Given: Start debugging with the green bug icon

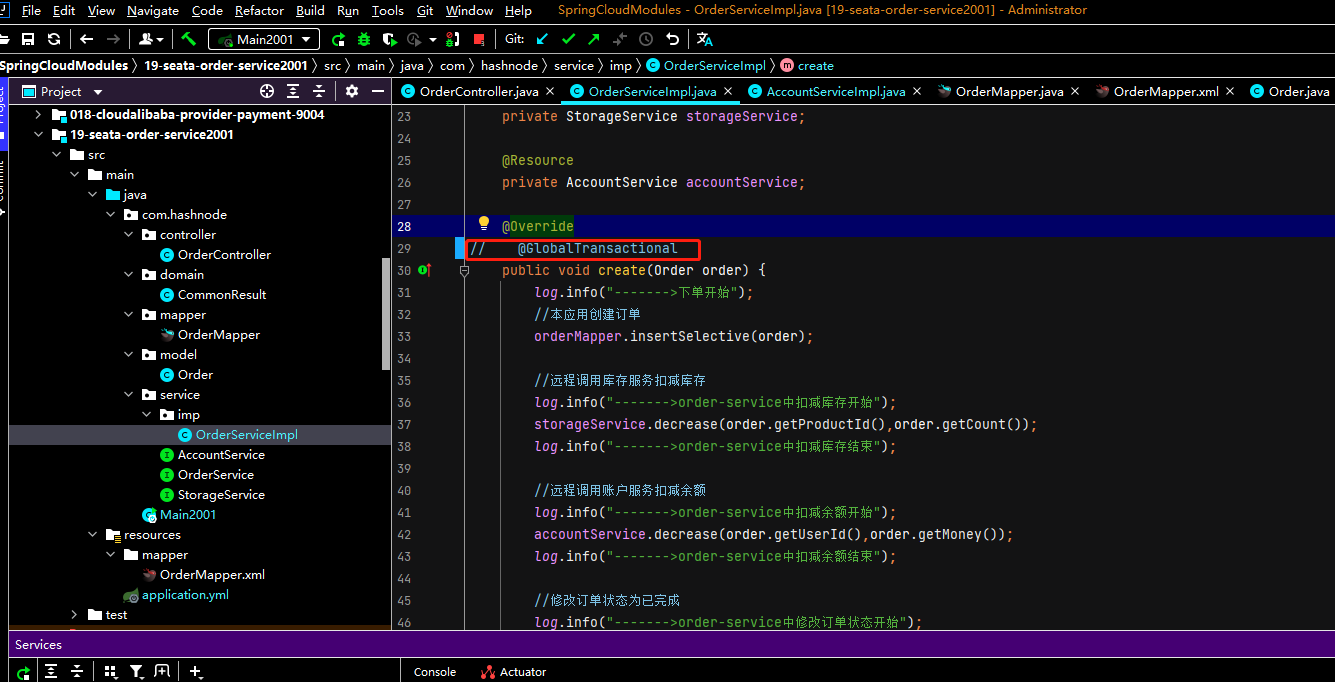Looking at the screenshot, I should coord(364,39).
